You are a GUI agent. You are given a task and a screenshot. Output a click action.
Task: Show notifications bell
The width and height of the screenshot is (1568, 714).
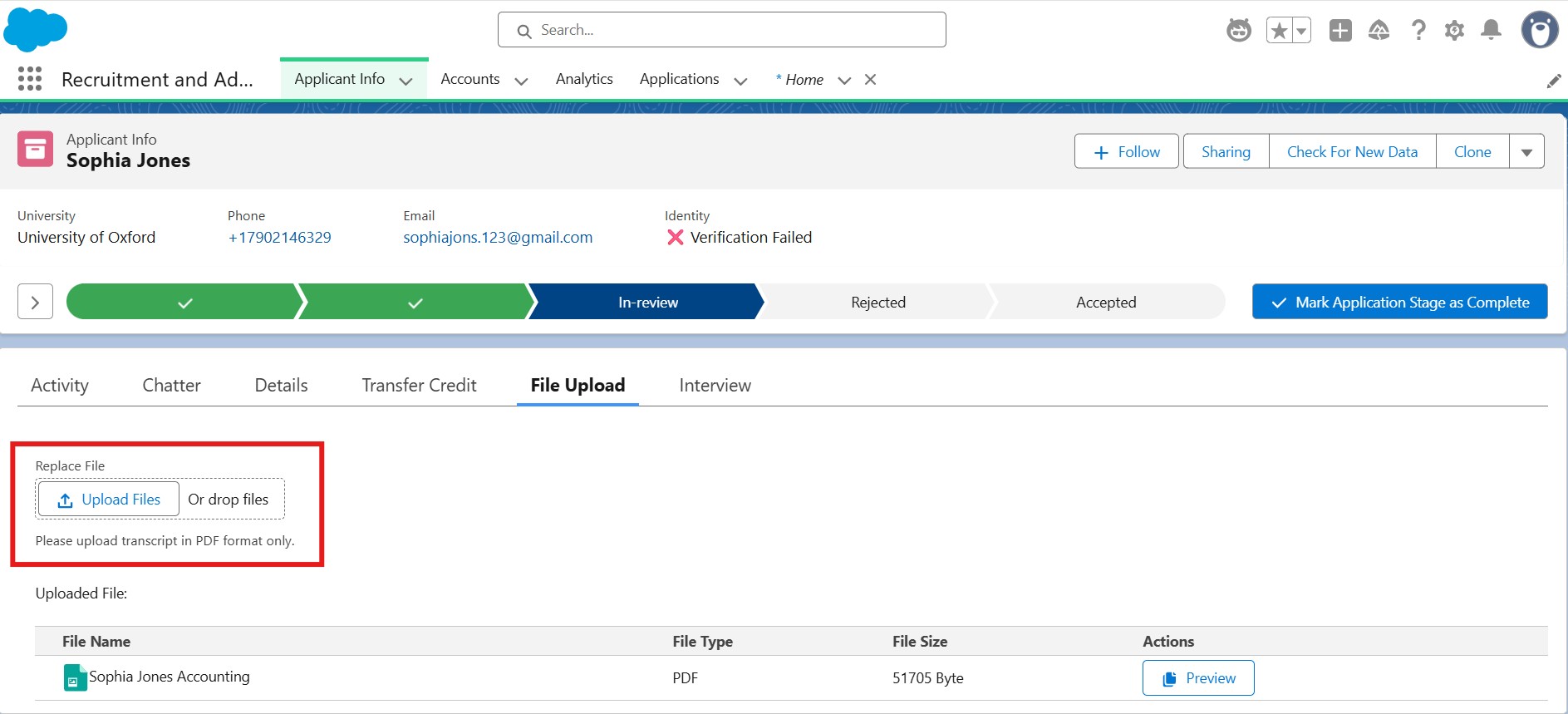pos(1492,31)
